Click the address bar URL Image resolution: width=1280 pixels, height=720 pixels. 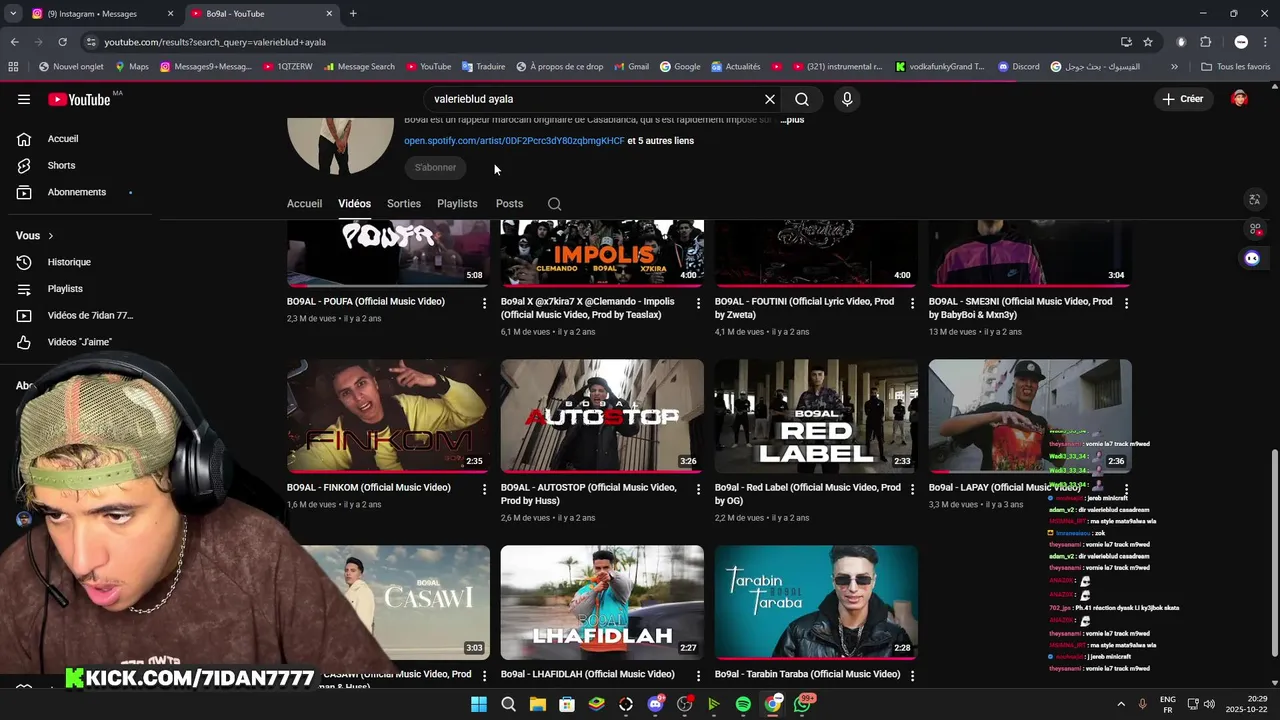pyautogui.click(x=215, y=42)
